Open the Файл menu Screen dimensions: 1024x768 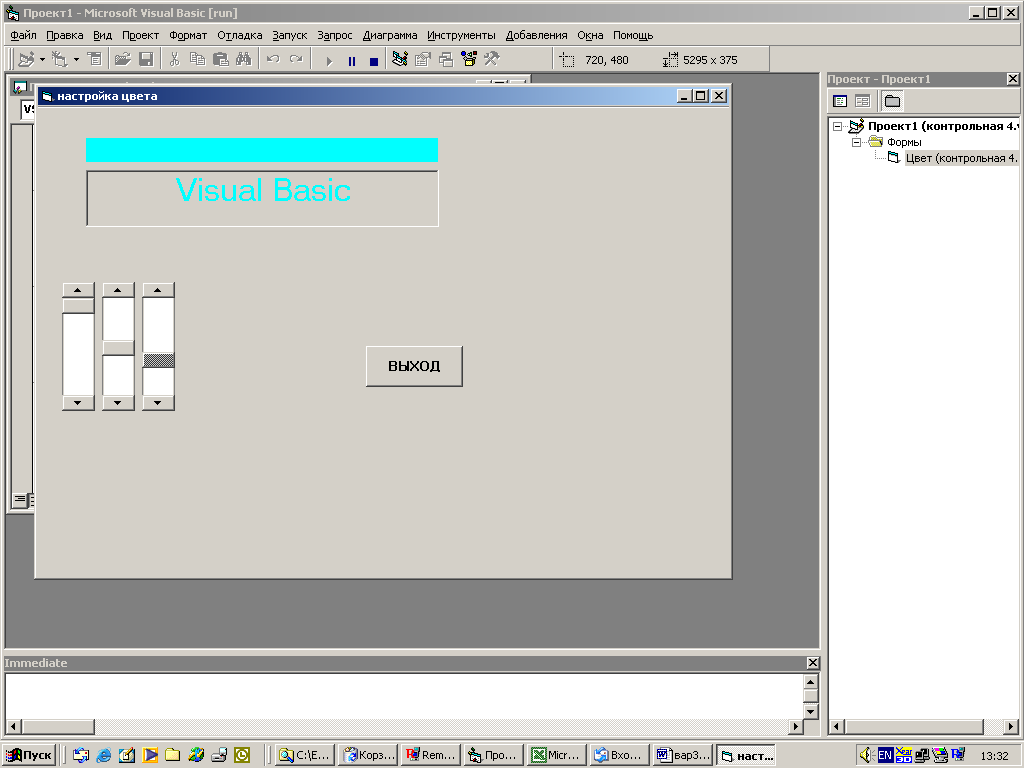tap(24, 35)
